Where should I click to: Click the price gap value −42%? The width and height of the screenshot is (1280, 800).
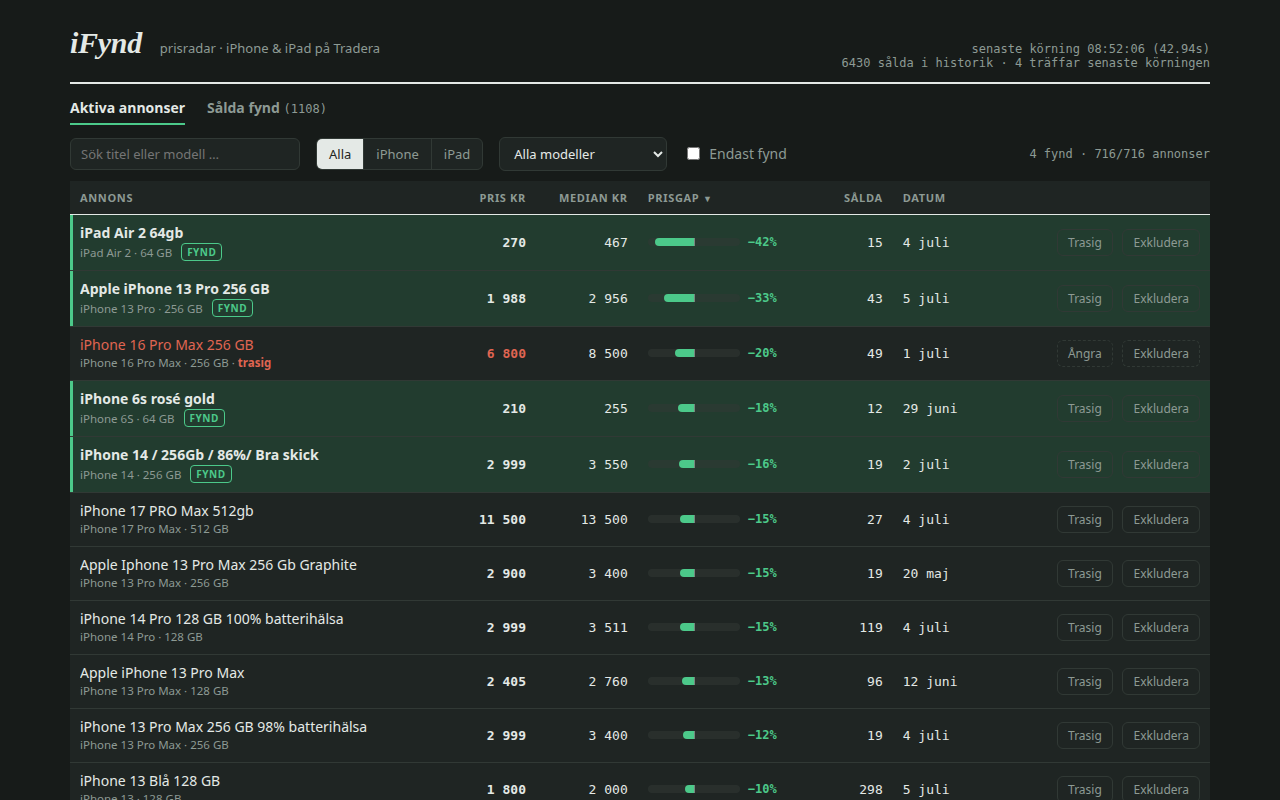coord(762,242)
